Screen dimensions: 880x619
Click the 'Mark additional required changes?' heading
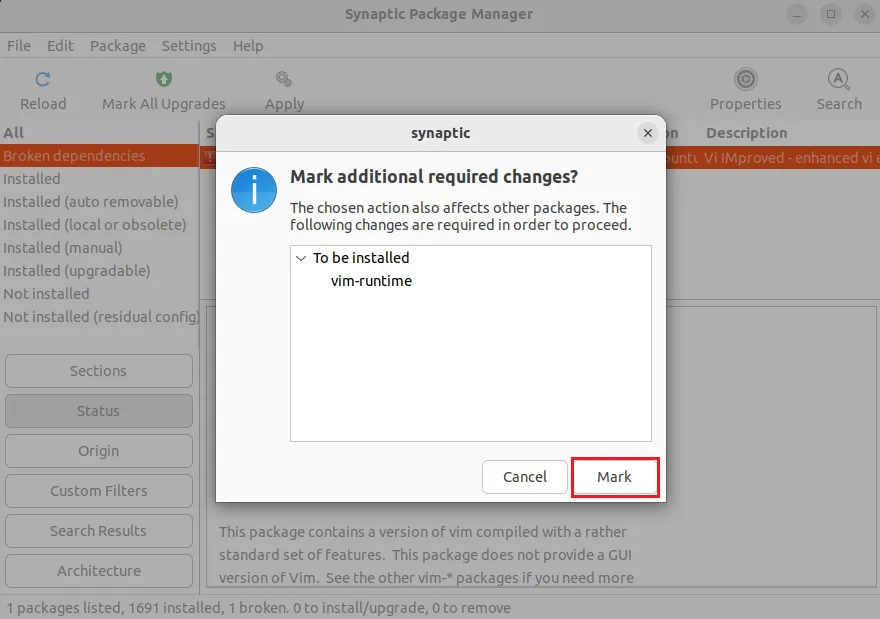click(434, 177)
